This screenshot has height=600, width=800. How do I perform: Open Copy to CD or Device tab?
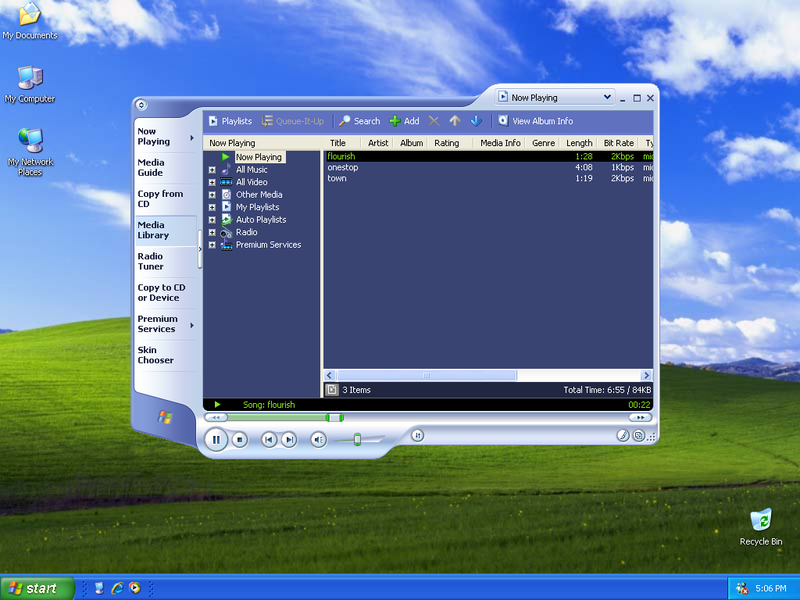click(166, 292)
